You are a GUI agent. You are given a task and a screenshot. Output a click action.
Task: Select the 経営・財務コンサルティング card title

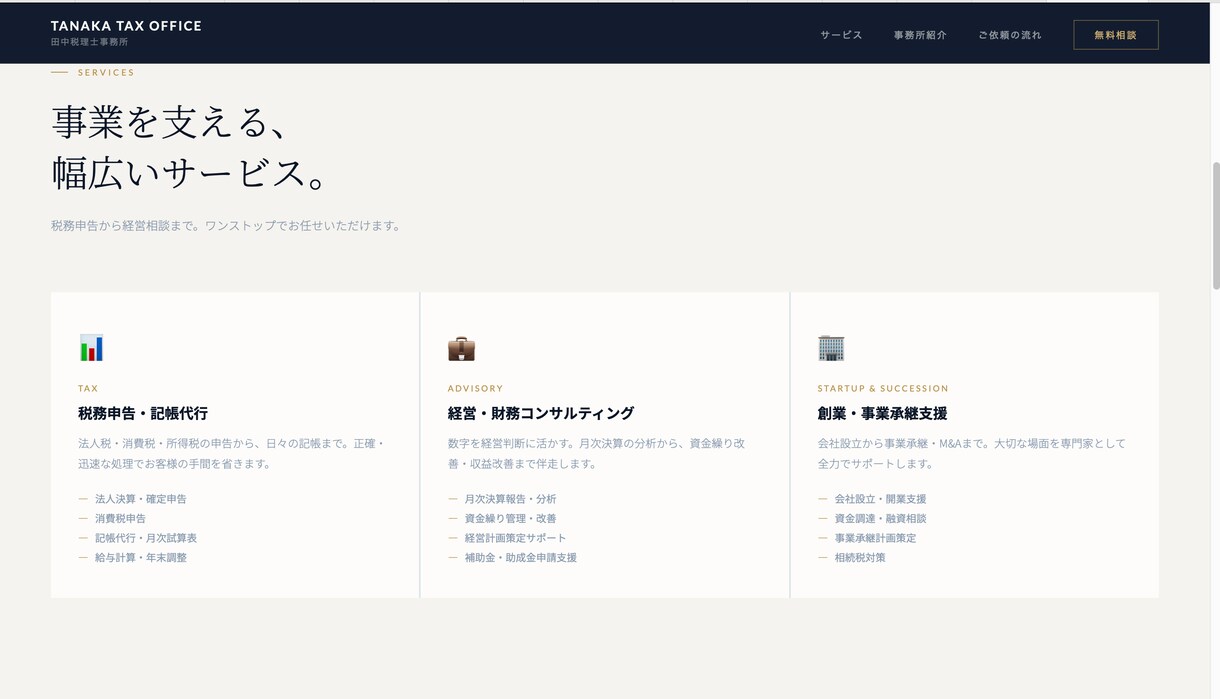coord(541,413)
